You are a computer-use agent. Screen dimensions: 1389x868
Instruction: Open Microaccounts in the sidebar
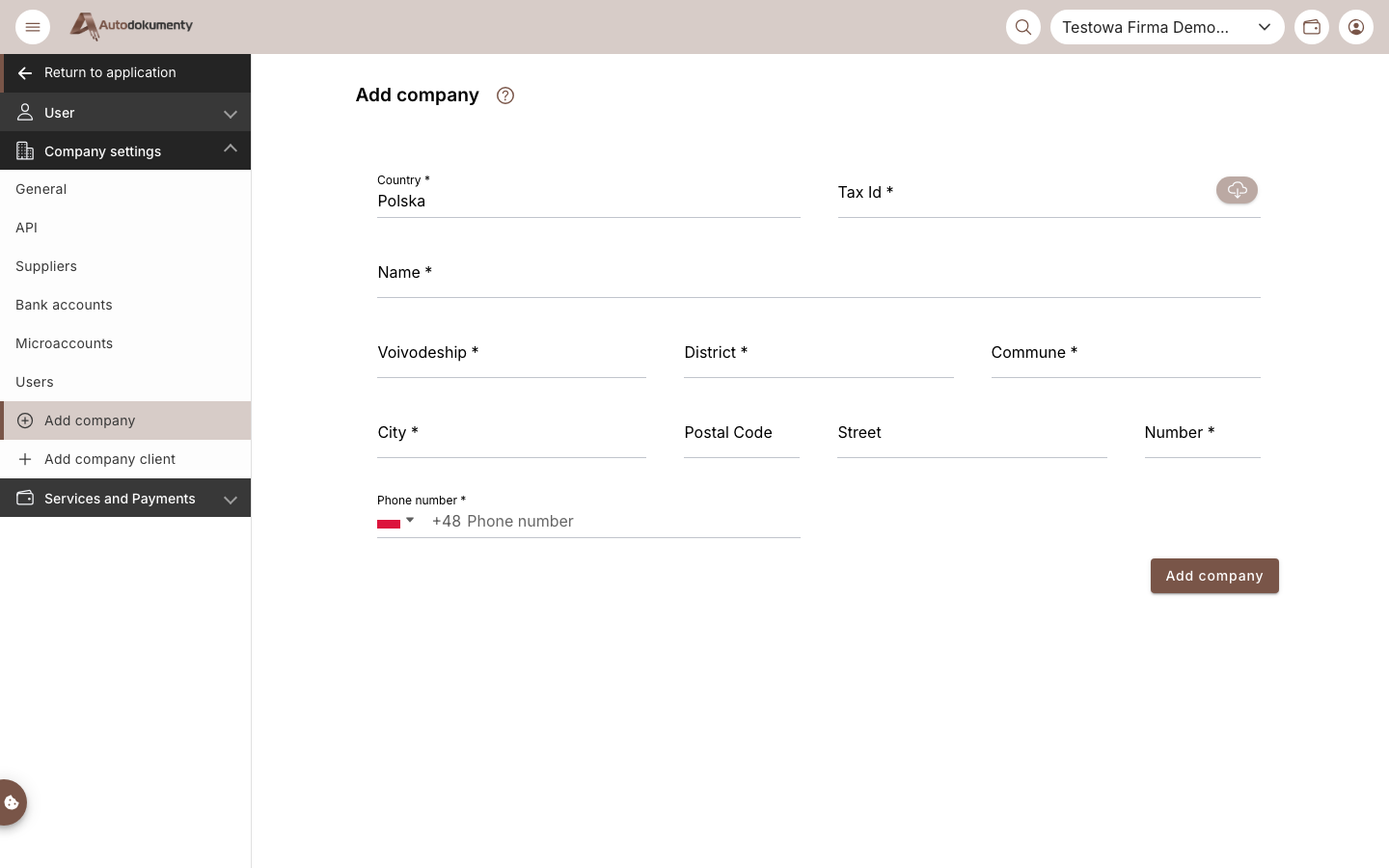[125, 343]
